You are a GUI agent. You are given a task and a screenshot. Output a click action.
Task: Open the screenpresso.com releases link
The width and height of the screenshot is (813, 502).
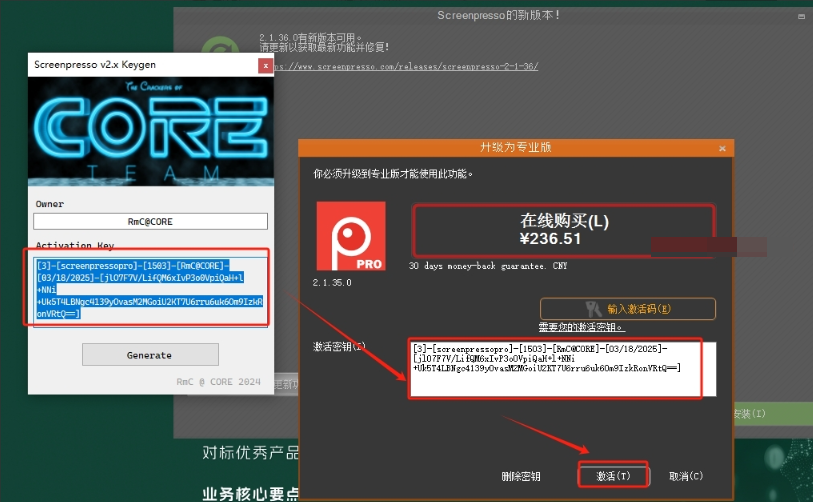pos(406,66)
